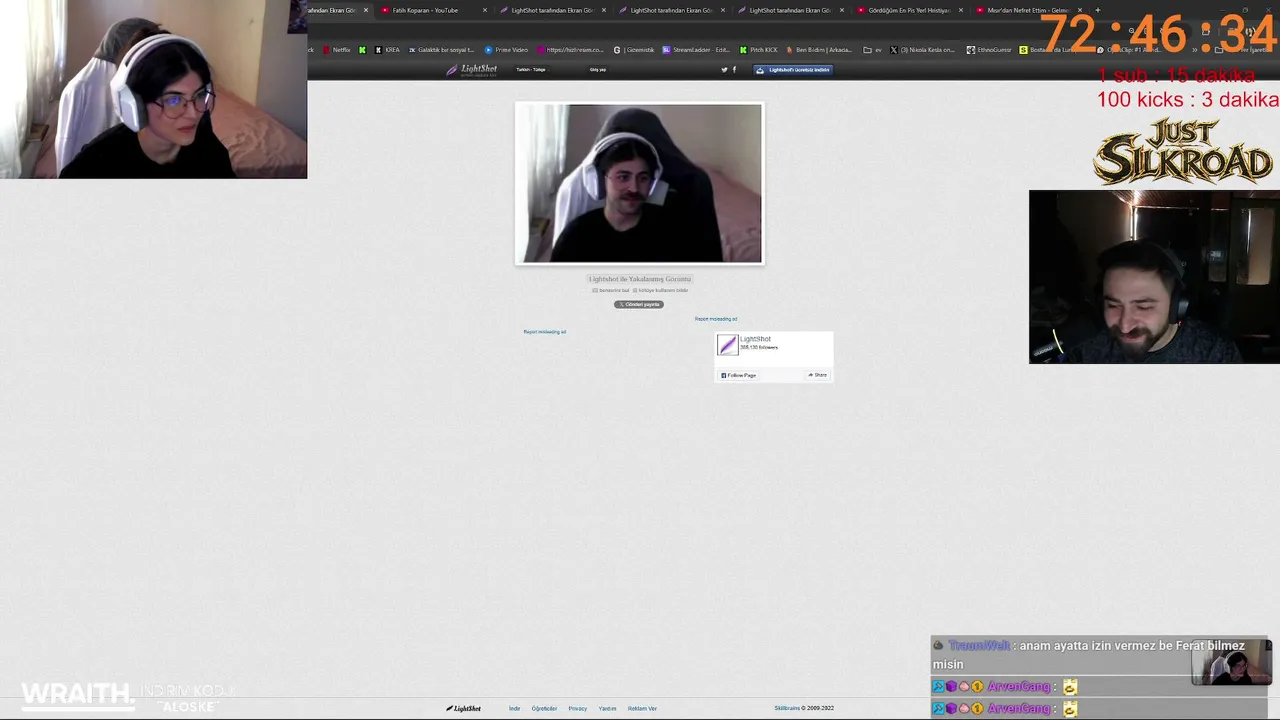Open the EthnoGuessr bookmark
This screenshot has width=1280, height=720.
coord(990,50)
